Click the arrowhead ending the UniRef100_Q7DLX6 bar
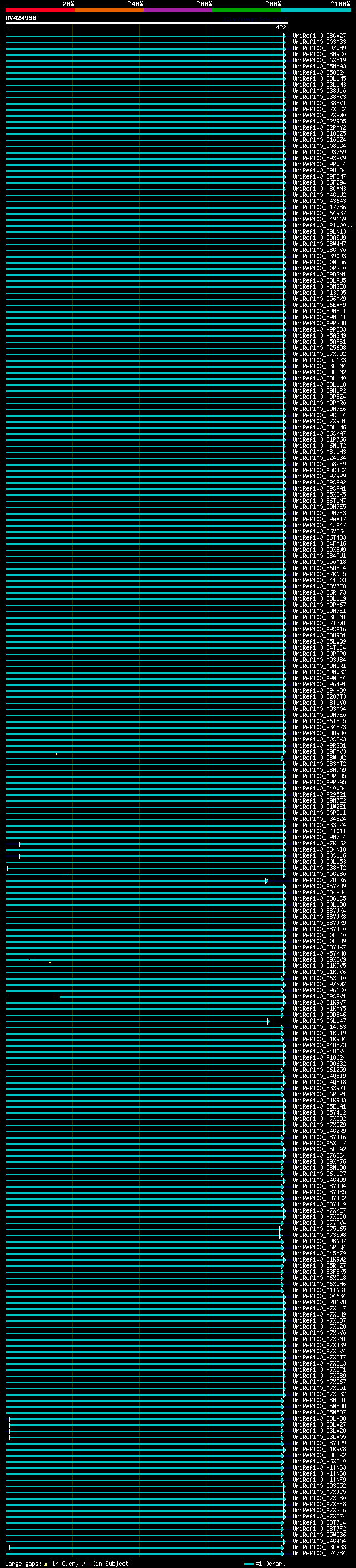The width and height of the screenshot is (356, 1568). pyautogui.click(x=266, y=881)
